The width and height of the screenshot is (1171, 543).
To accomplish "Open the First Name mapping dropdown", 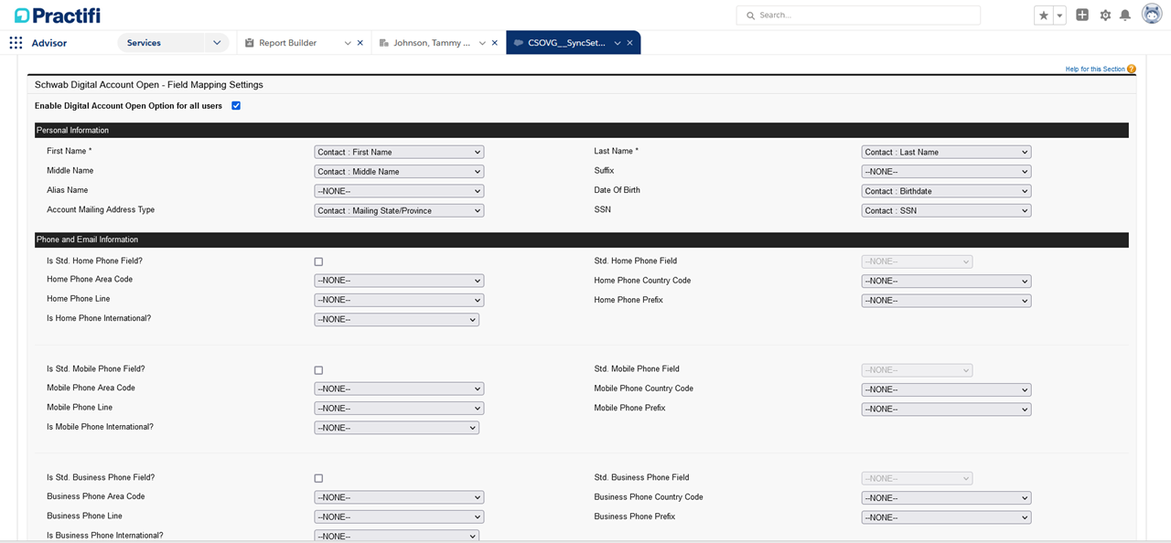I will click(399, 152).
